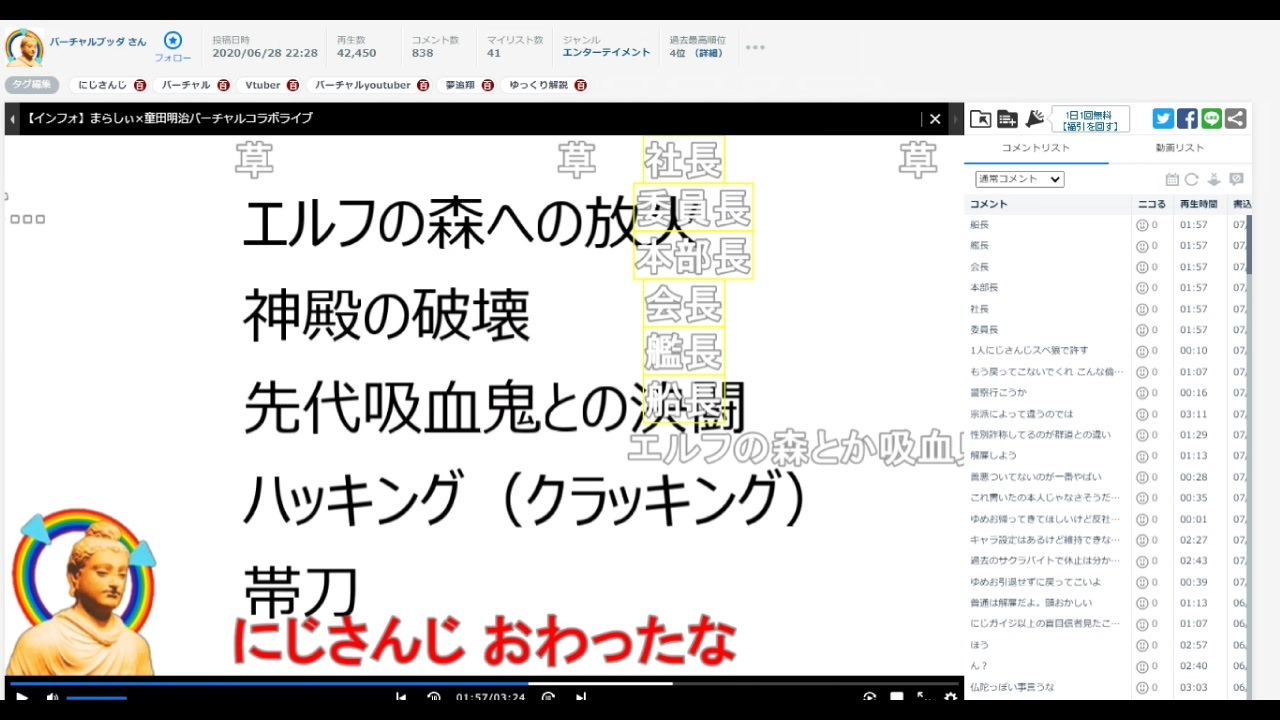Open Niconico dictionary icon for 夢追翔 tag
Image resolution: width=1280 pixels, height=720 pixels.
pos(487,85)
